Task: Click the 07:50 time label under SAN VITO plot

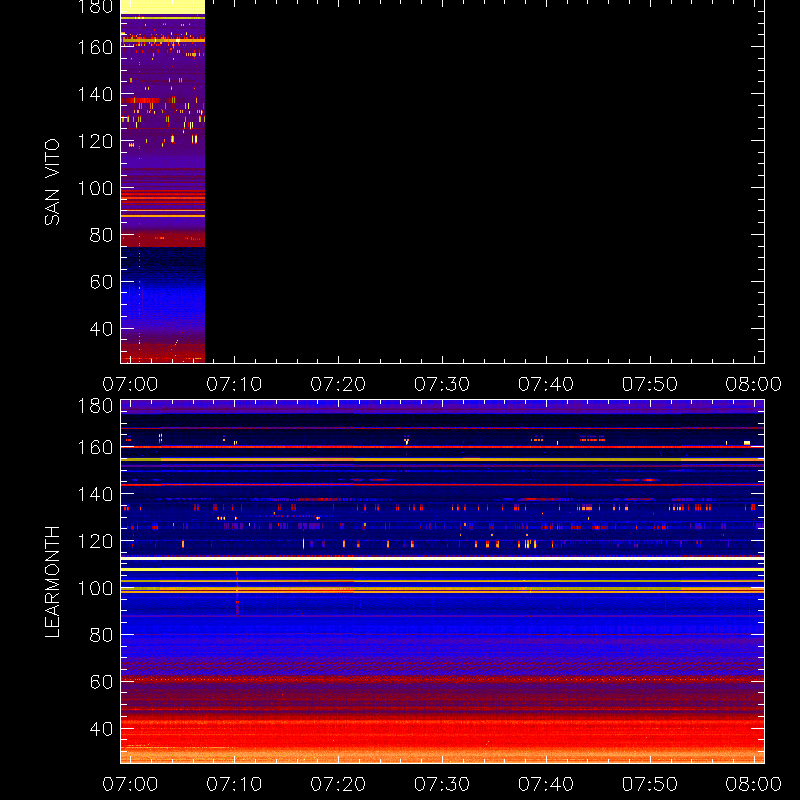Action: pyautogui.click(x=650, y=384)
